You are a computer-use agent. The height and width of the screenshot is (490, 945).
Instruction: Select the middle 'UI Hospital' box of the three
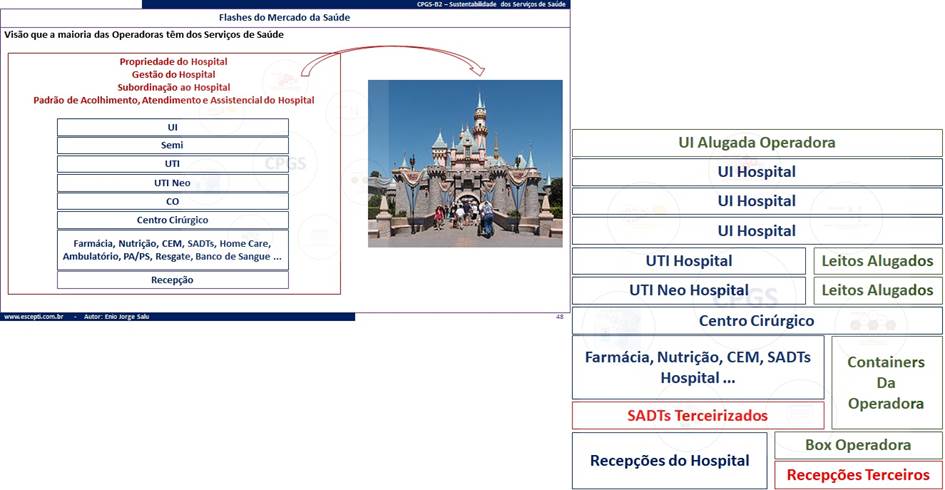point(757,201)
